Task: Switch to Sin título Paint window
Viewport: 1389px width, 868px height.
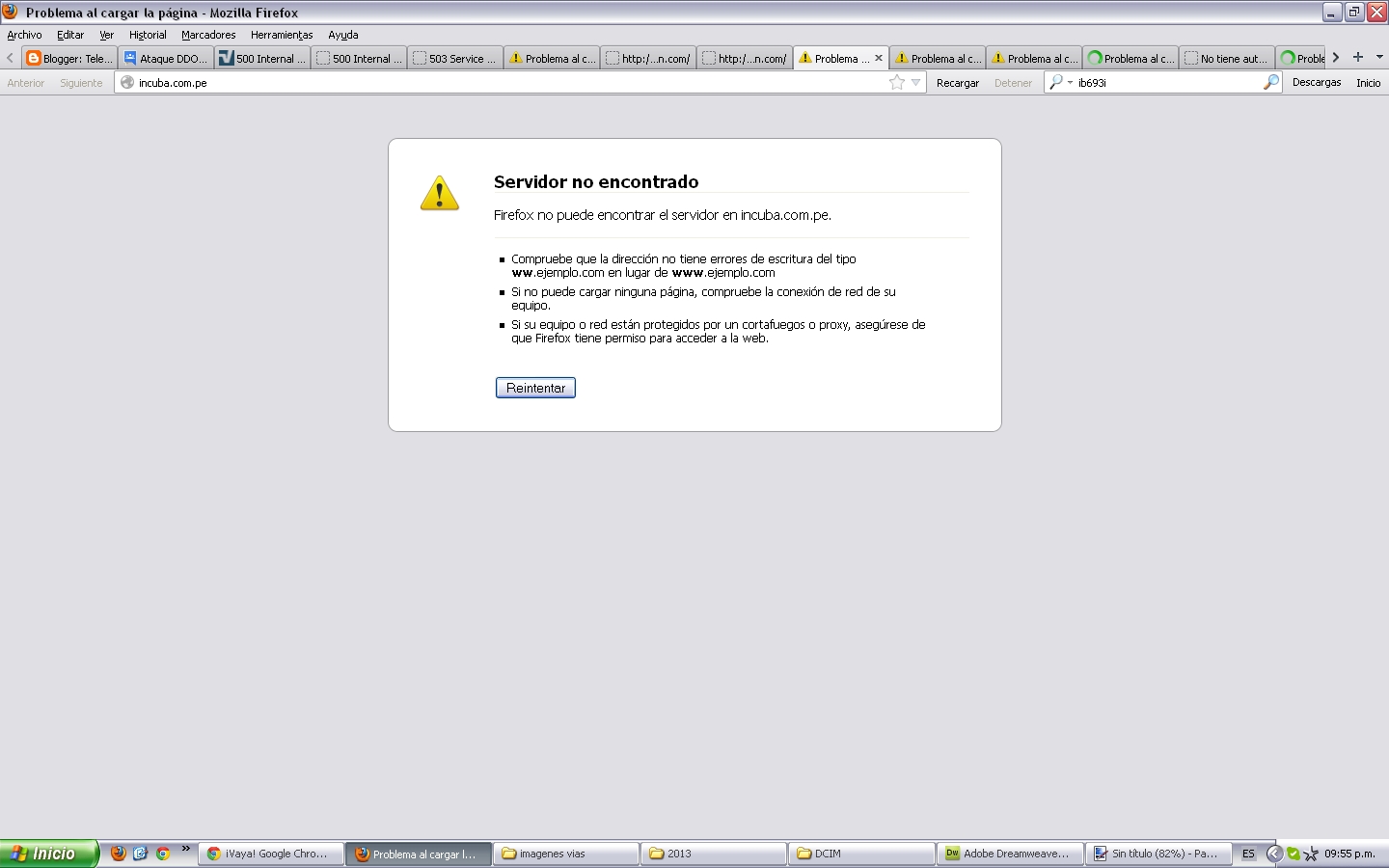Action: 1157,854
